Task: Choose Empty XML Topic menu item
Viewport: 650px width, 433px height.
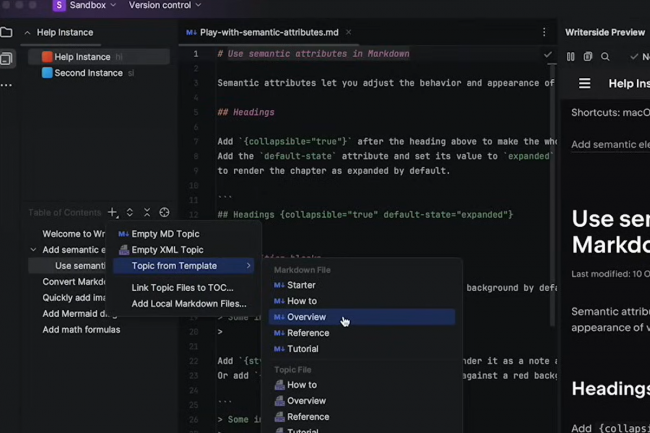Action: [184, 250]
